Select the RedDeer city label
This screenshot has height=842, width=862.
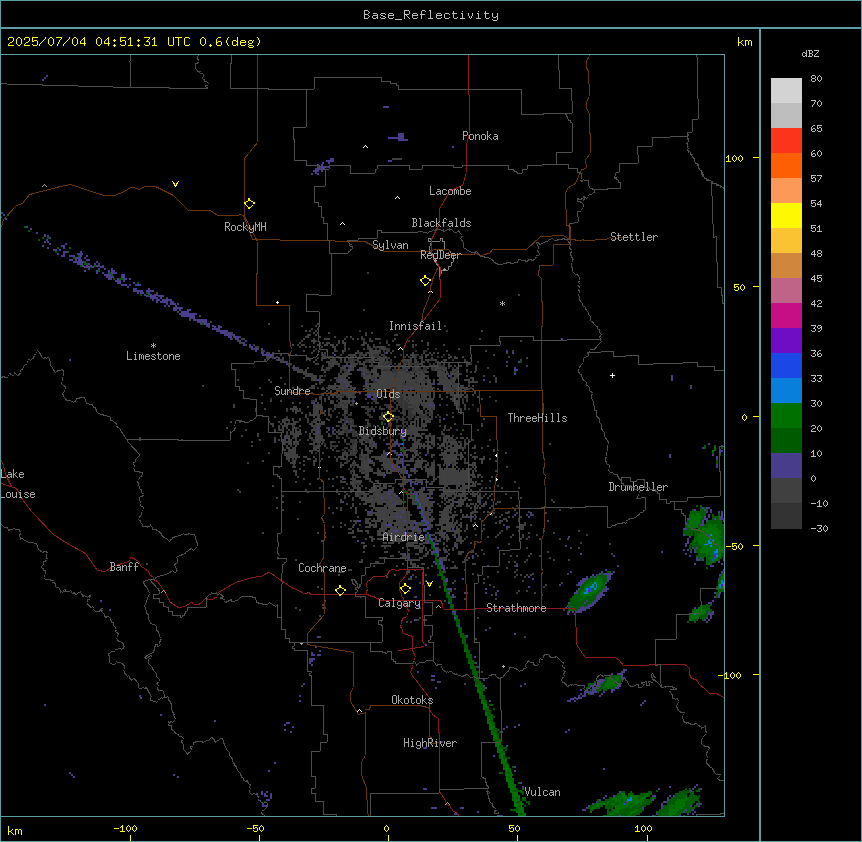pyautogui.click(x=440, y=255)
